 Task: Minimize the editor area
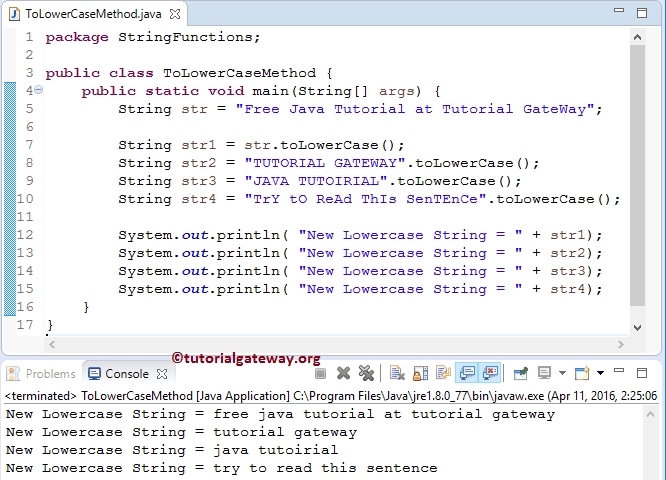coord(619,10)
